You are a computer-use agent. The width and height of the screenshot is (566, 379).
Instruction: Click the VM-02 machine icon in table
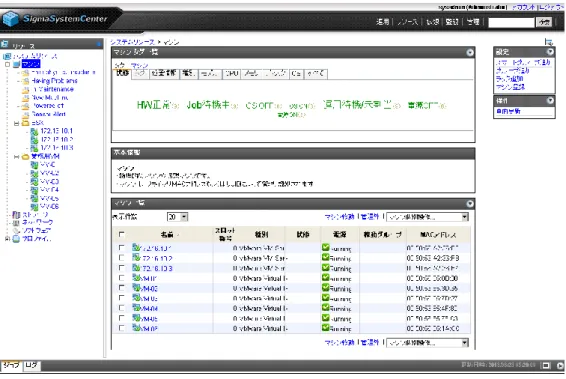pyautogui.click(x=136, y=288)
